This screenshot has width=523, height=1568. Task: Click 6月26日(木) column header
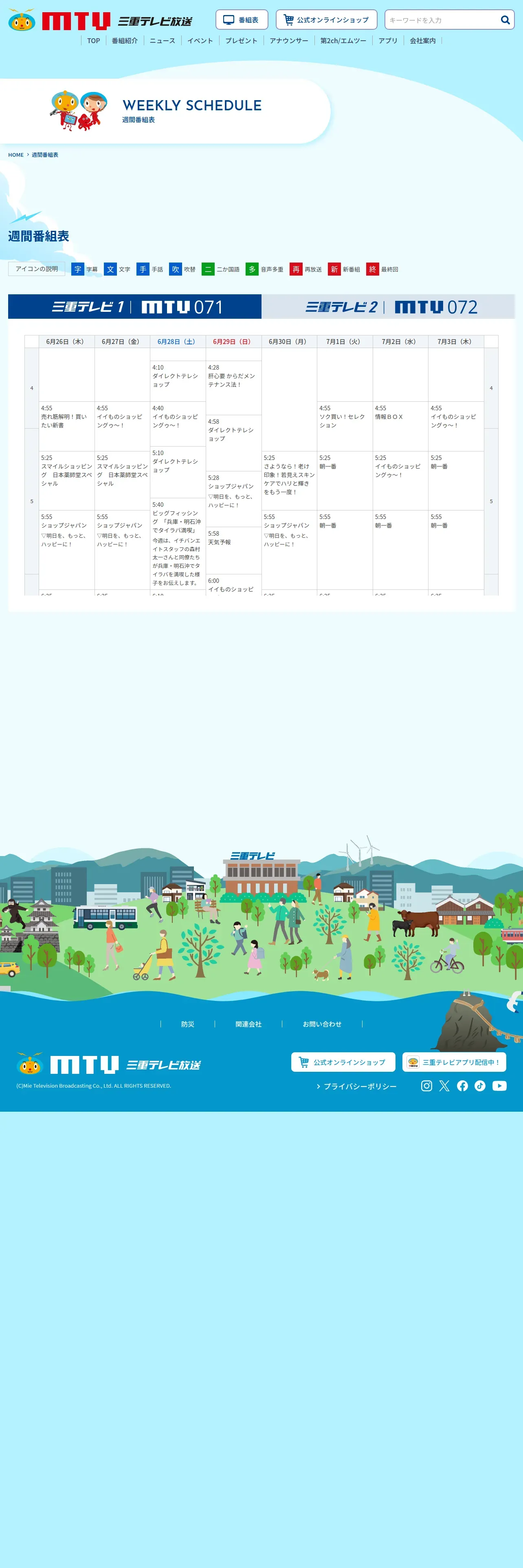66,342
